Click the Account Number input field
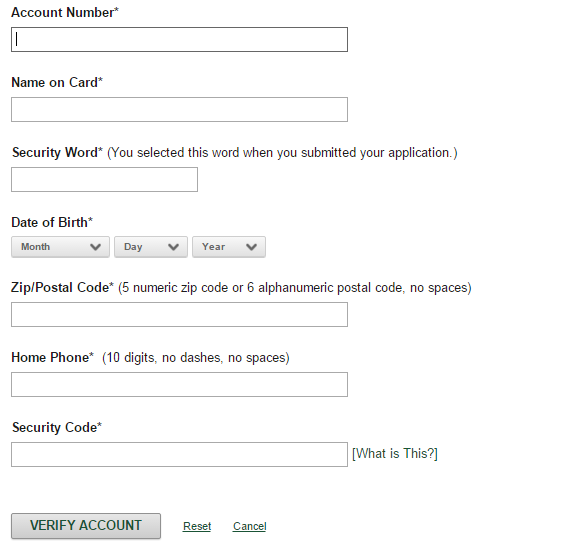 pyautogui.click(x=179, y=39)
